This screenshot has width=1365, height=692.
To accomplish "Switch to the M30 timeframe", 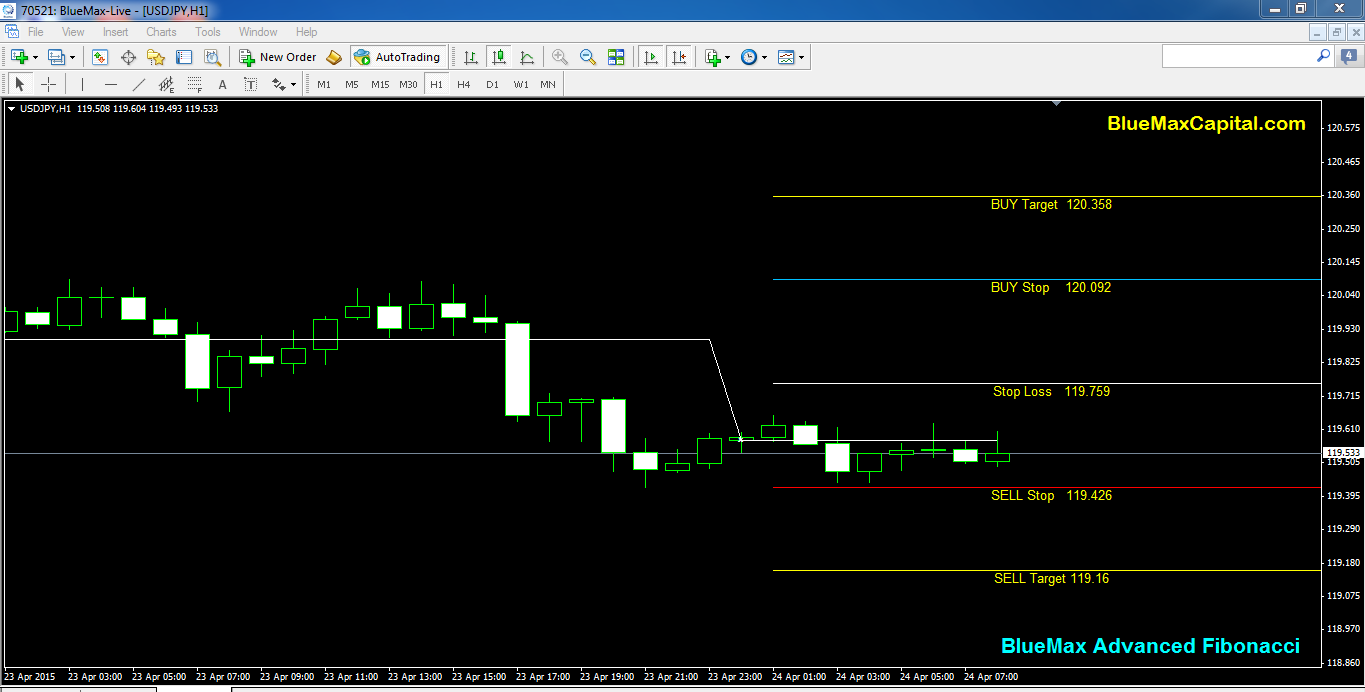I will pos(408,84).
